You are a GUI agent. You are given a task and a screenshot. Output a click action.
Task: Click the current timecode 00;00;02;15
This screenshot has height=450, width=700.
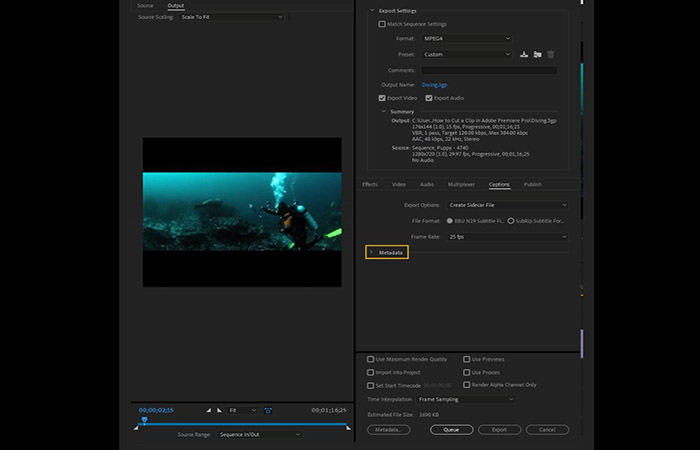point(156,410)
